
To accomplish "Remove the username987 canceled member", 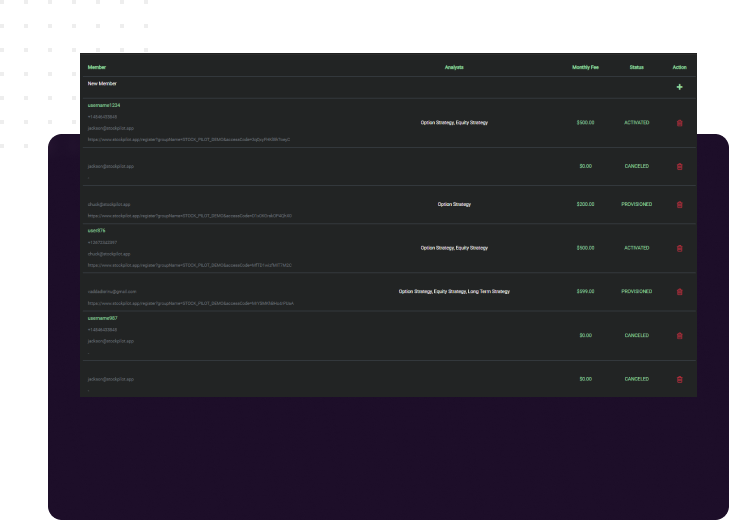I will coord(680,335).
